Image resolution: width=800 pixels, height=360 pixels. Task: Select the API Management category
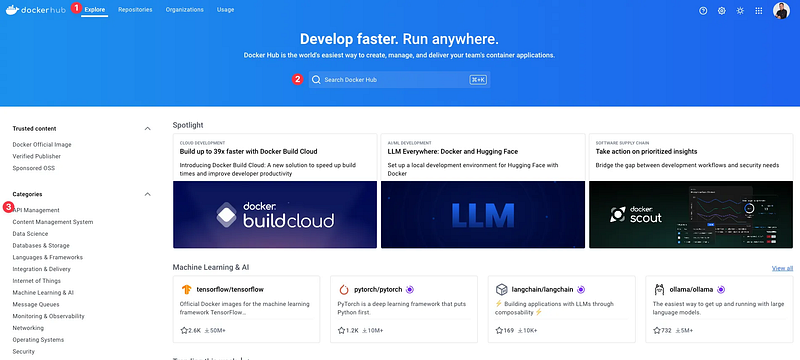[x=36, y=210]
